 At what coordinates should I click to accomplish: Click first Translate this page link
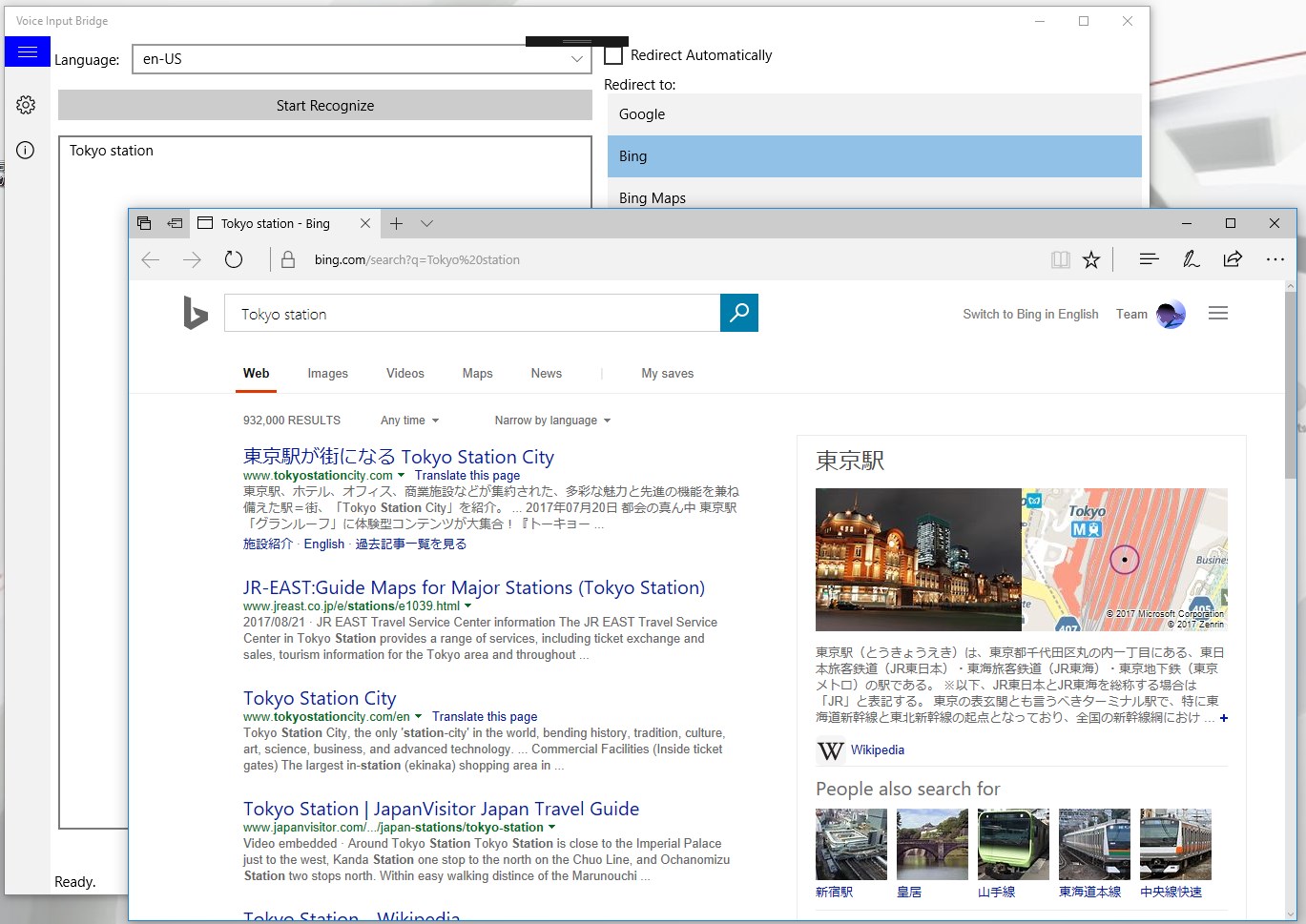tap(467, 476)
